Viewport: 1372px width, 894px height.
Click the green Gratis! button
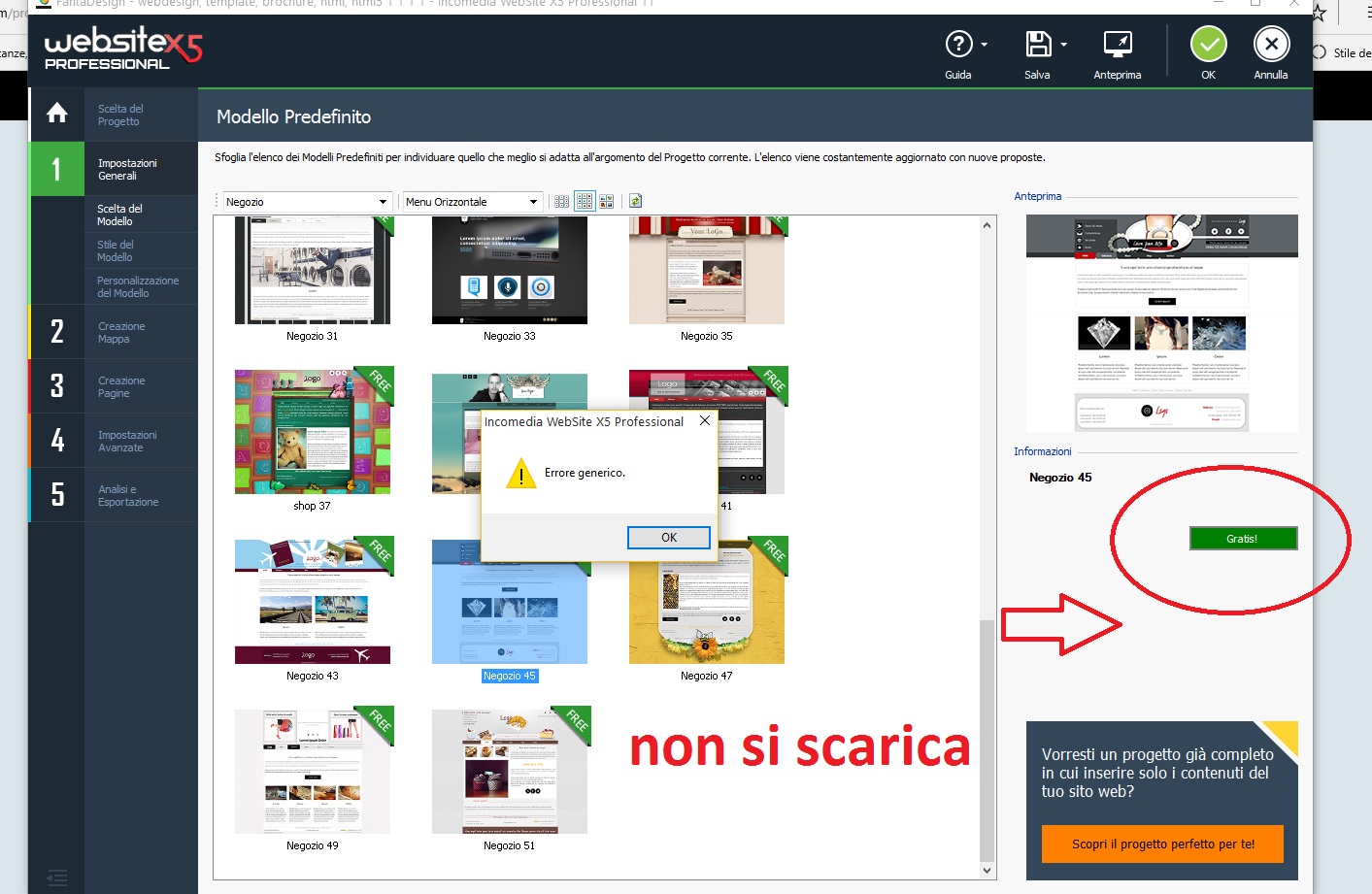pyautogui.click(x=1243, y=539)
